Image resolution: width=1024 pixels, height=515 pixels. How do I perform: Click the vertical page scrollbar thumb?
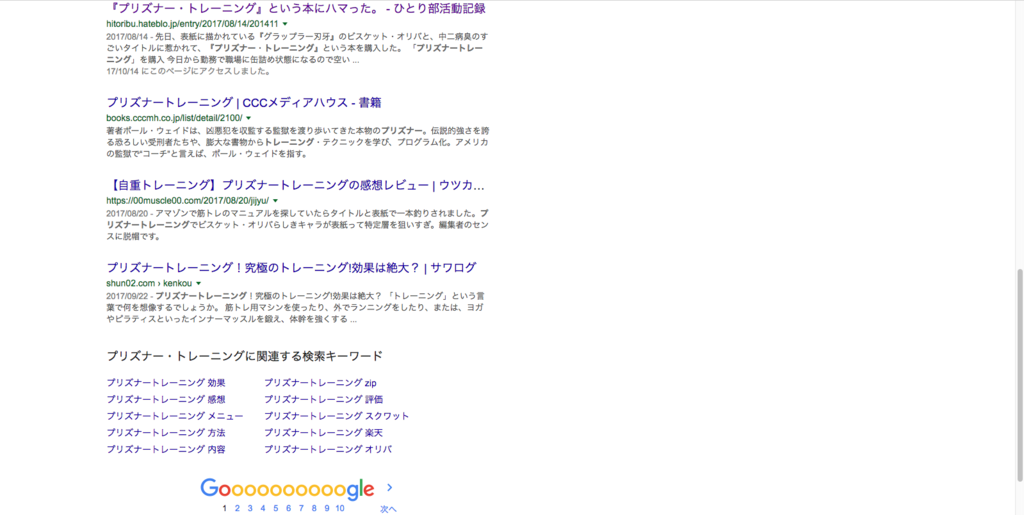[x=1020, y=374]
